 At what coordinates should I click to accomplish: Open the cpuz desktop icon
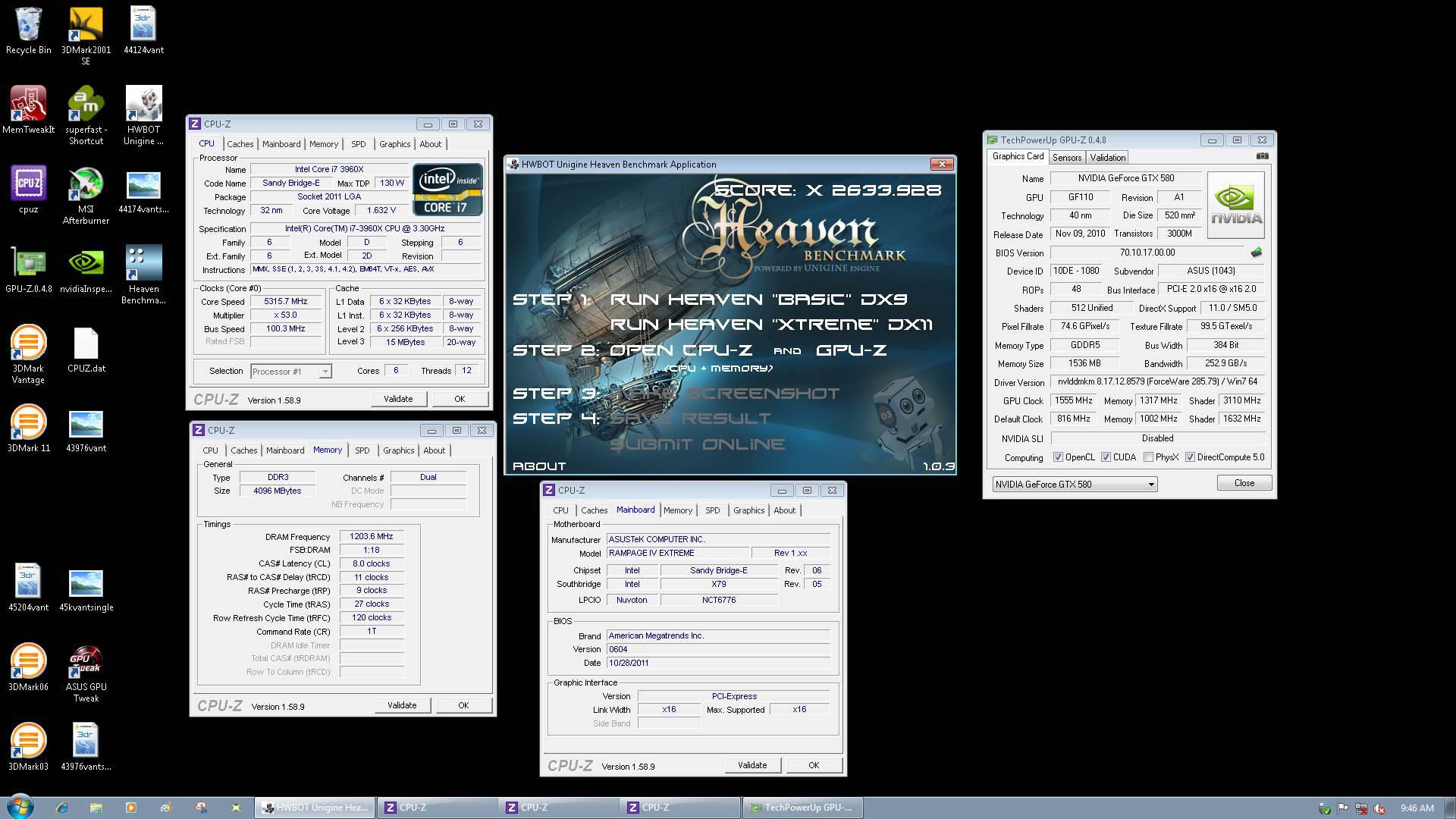29,190
